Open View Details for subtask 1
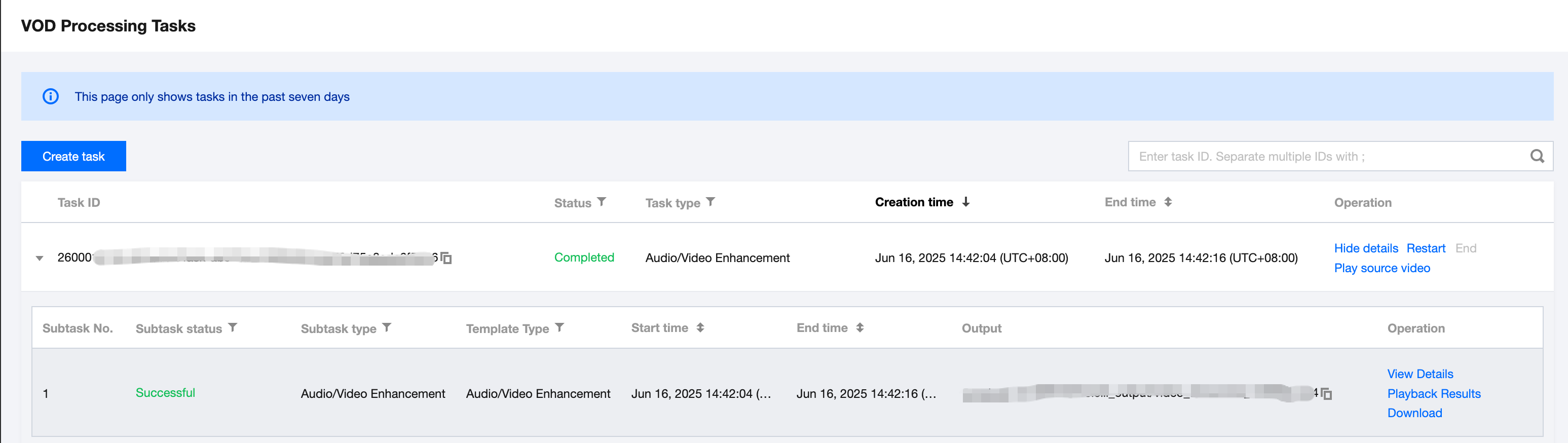 [1420, 374]
